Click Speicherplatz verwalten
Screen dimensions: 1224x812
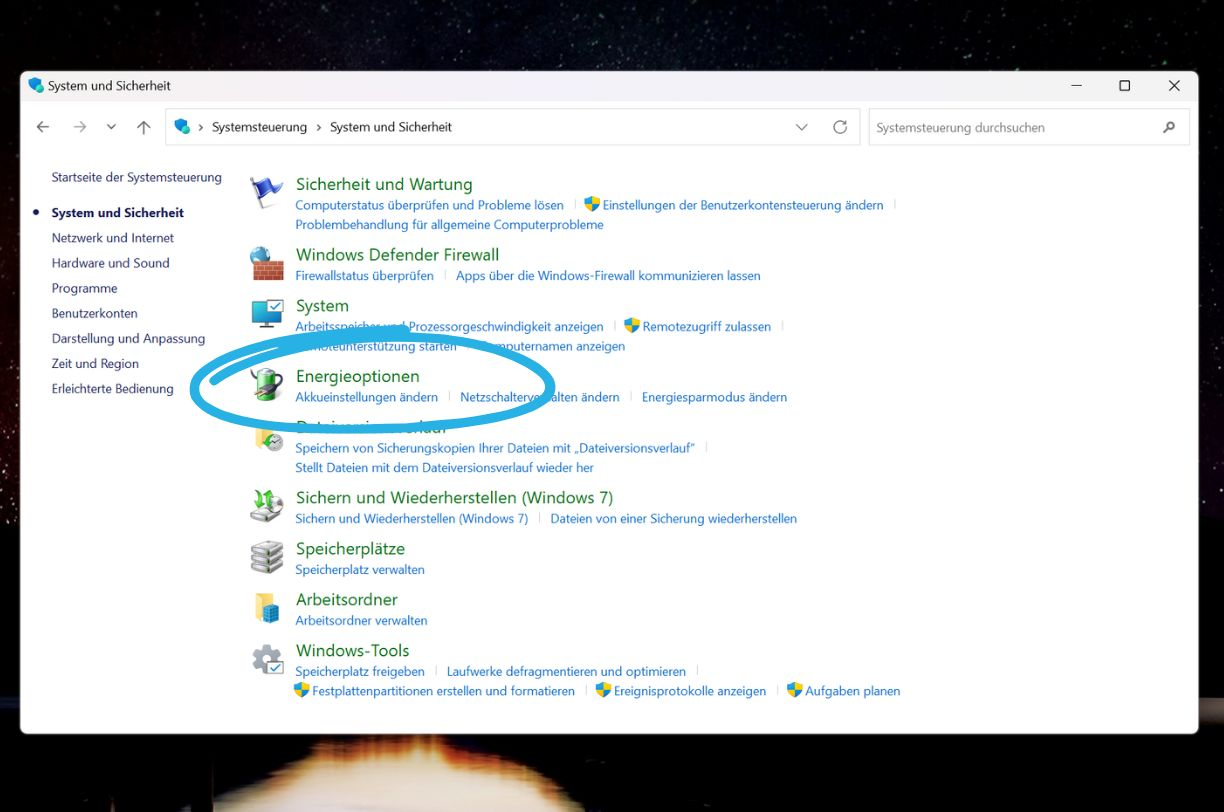pos(360,570)
